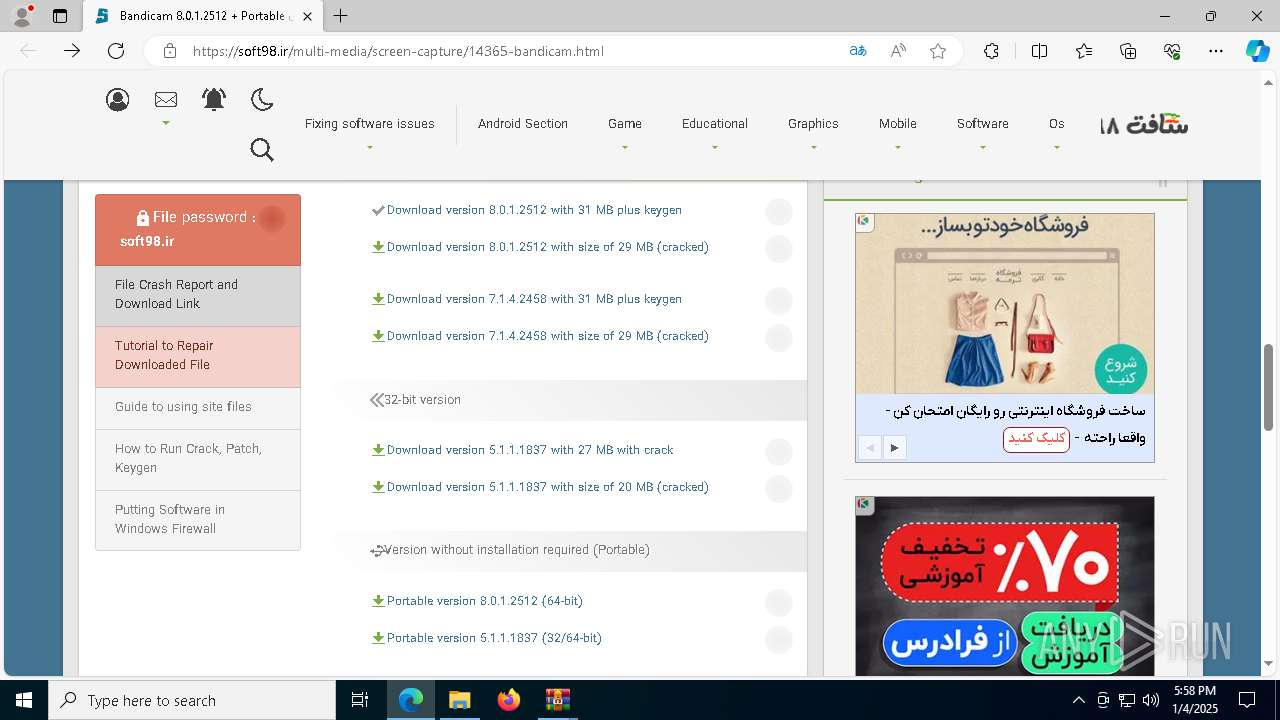Viewport: 1280px width, 720px height.
Task: Expand the Game menu
Action: coord(625,124)
